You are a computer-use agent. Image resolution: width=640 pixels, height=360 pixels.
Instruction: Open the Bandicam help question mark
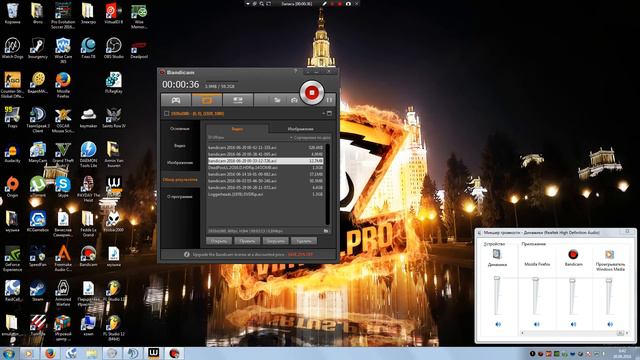click(x=295, y=71)
